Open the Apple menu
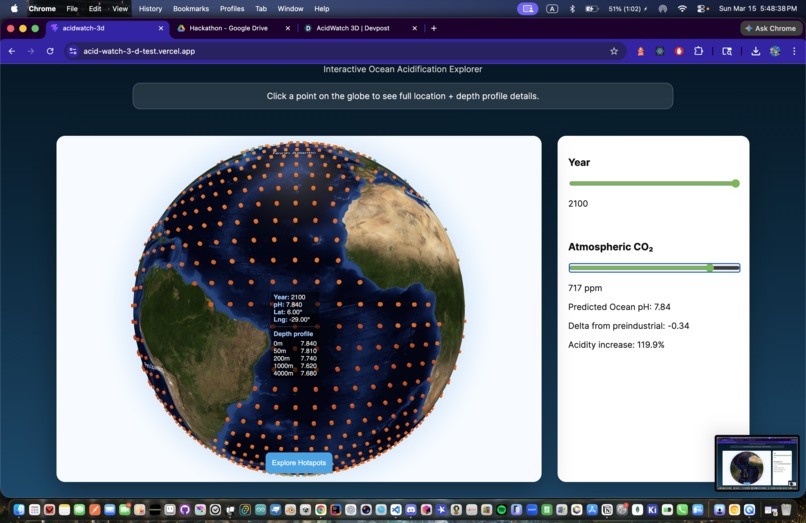Image resolution: width=806 pixels, height=523 pixels. tap(14, 9)
